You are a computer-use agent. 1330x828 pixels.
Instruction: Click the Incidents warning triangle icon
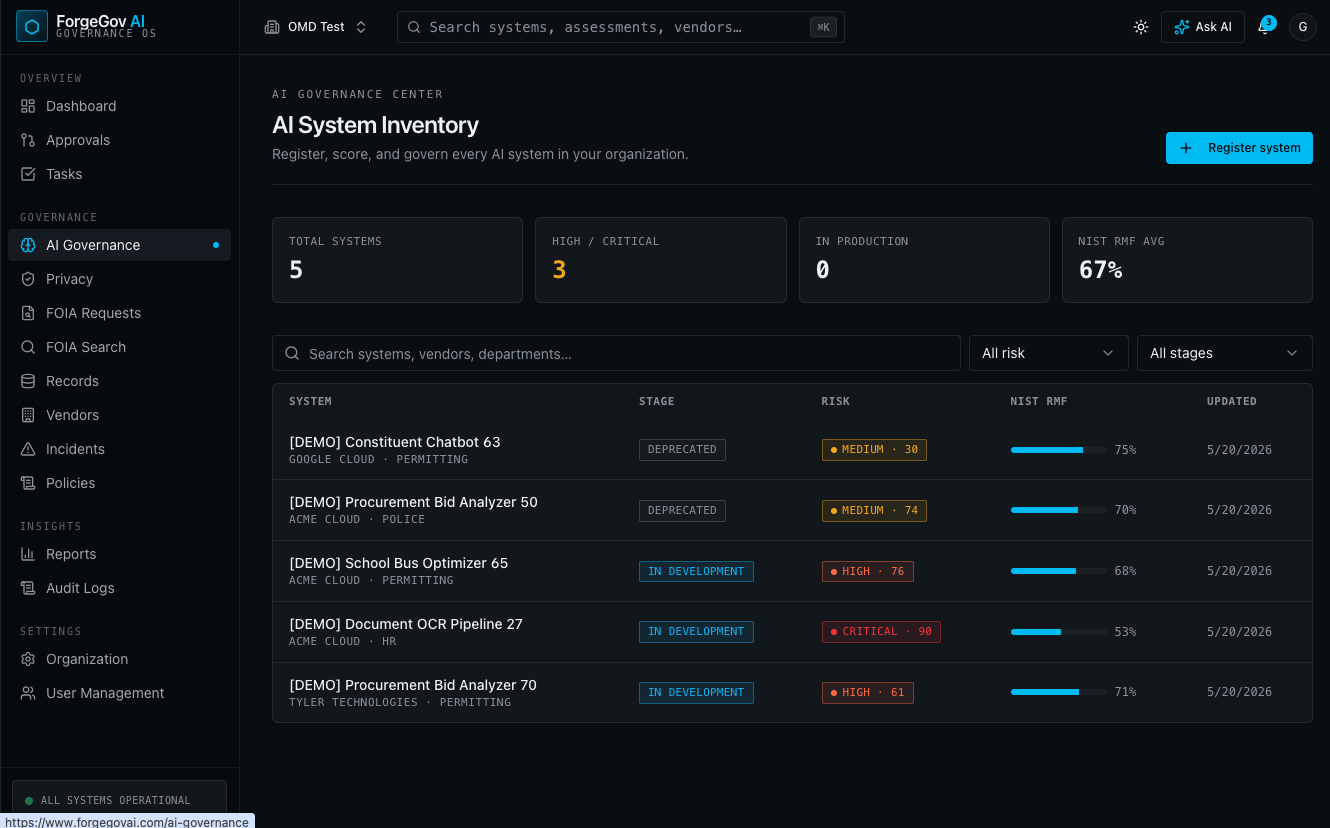(x=28, y=449)
